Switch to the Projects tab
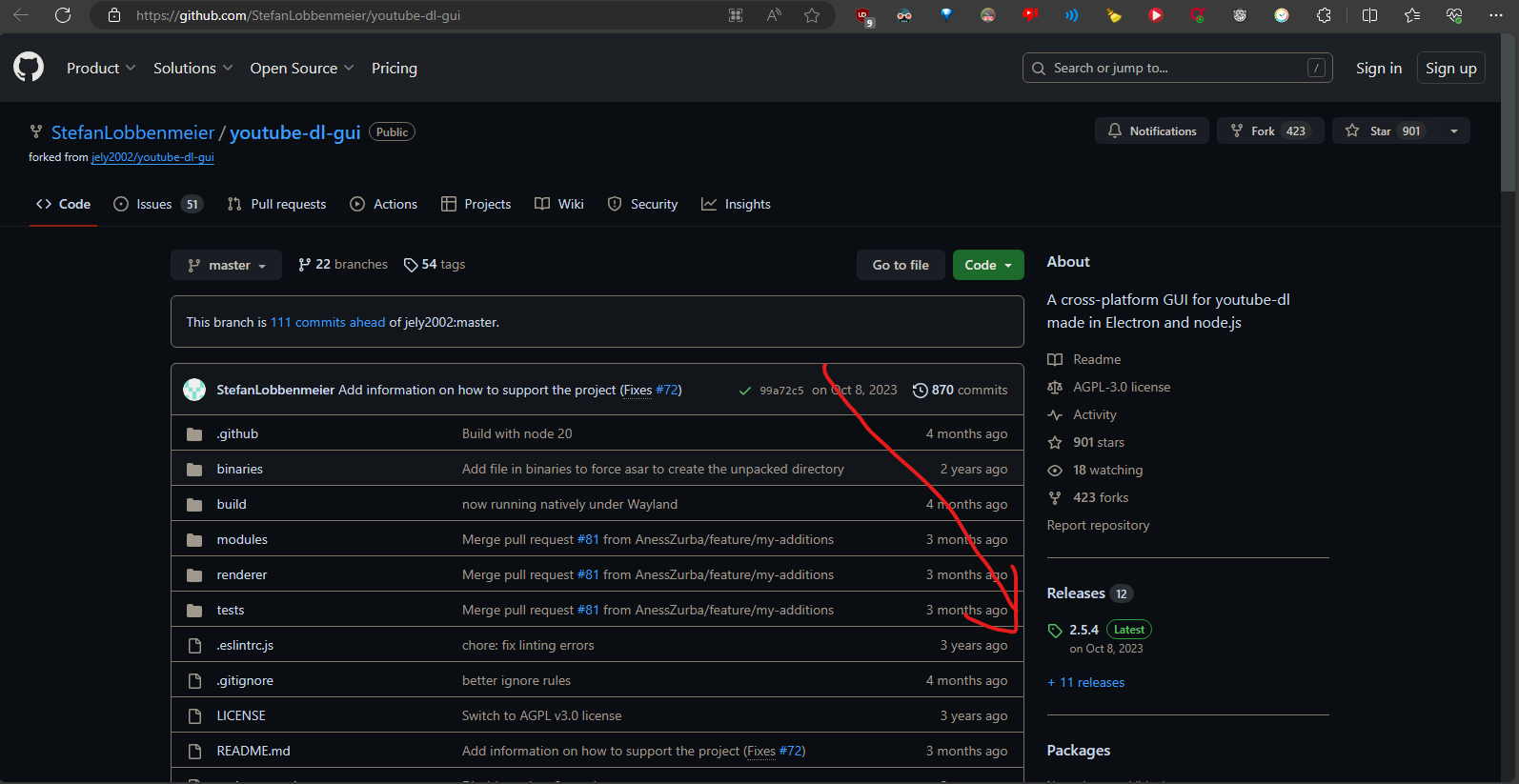Viewport: 1519px width, 784px height. [476, 204]
